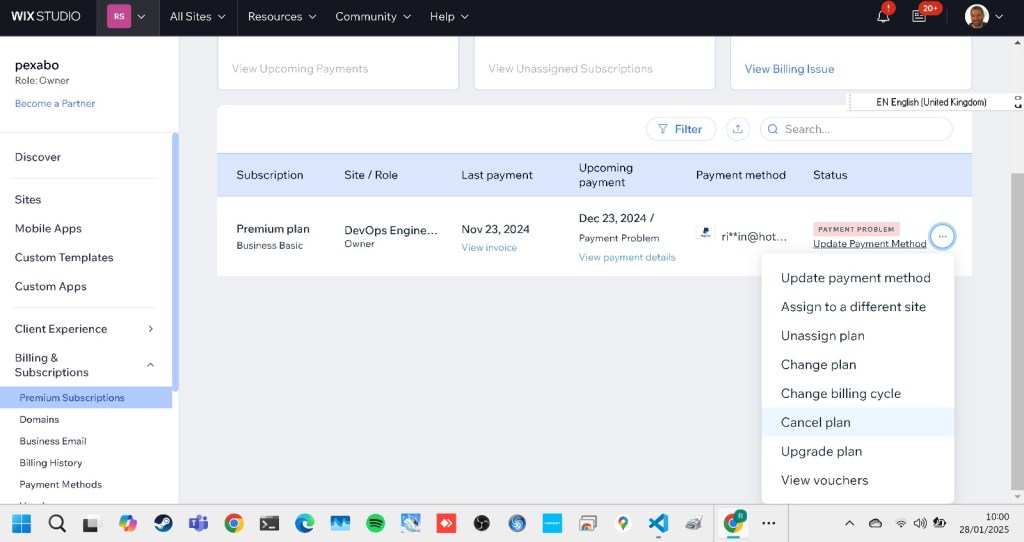Screen dimensions: 1024x542
Task: Open Copilot from the taskbar
Action: coord(127,523)
